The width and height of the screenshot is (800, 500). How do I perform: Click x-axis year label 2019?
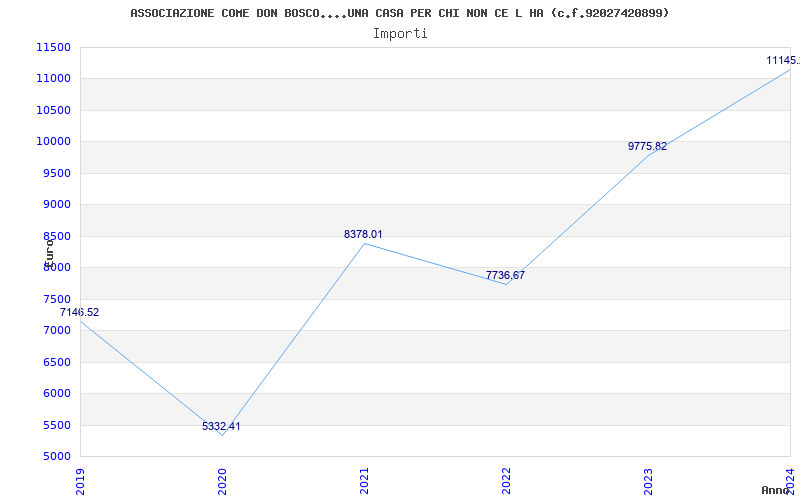80,481
